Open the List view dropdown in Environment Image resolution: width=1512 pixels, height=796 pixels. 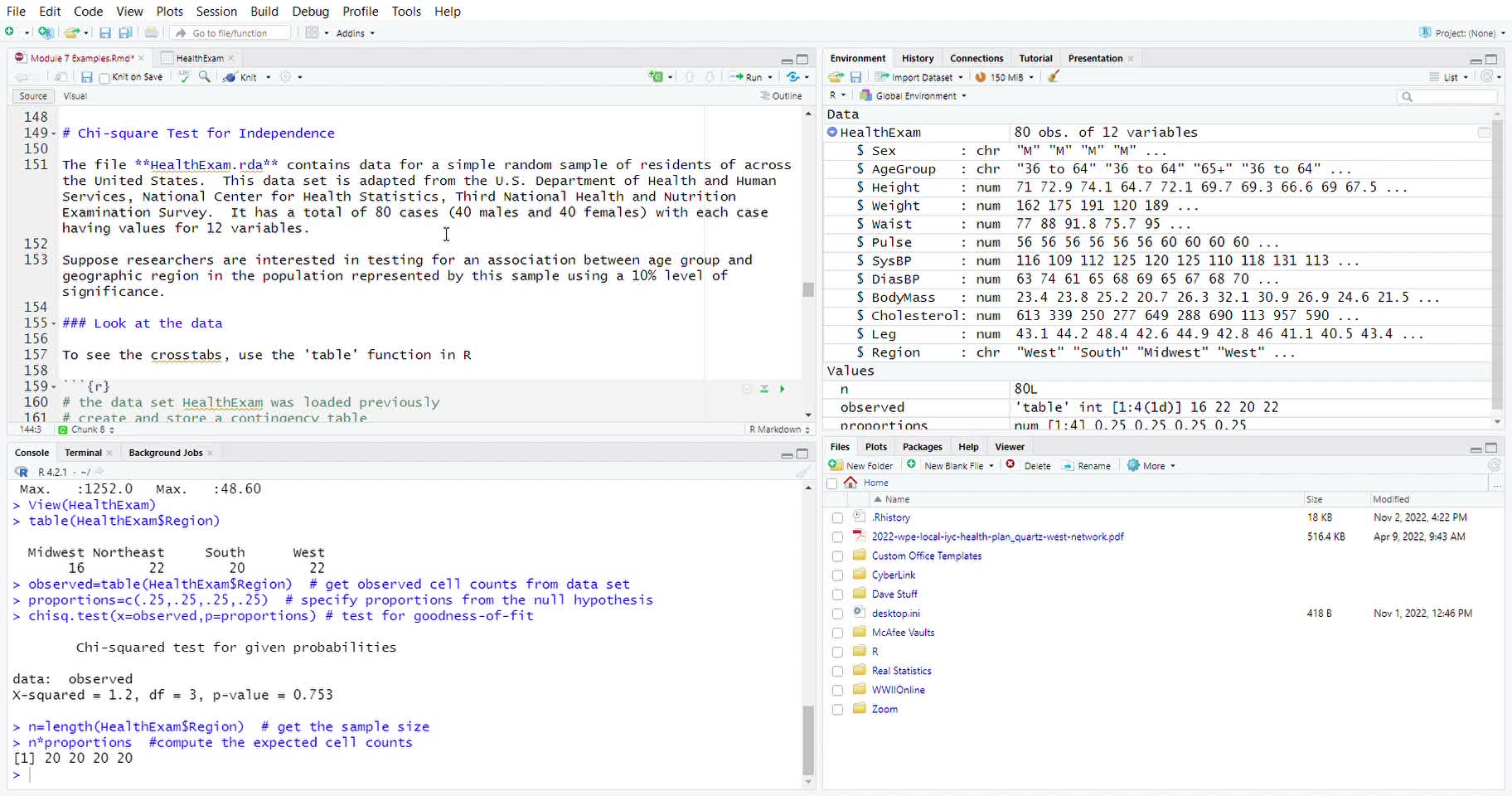pyautogui.click(x=1449, y=77)
